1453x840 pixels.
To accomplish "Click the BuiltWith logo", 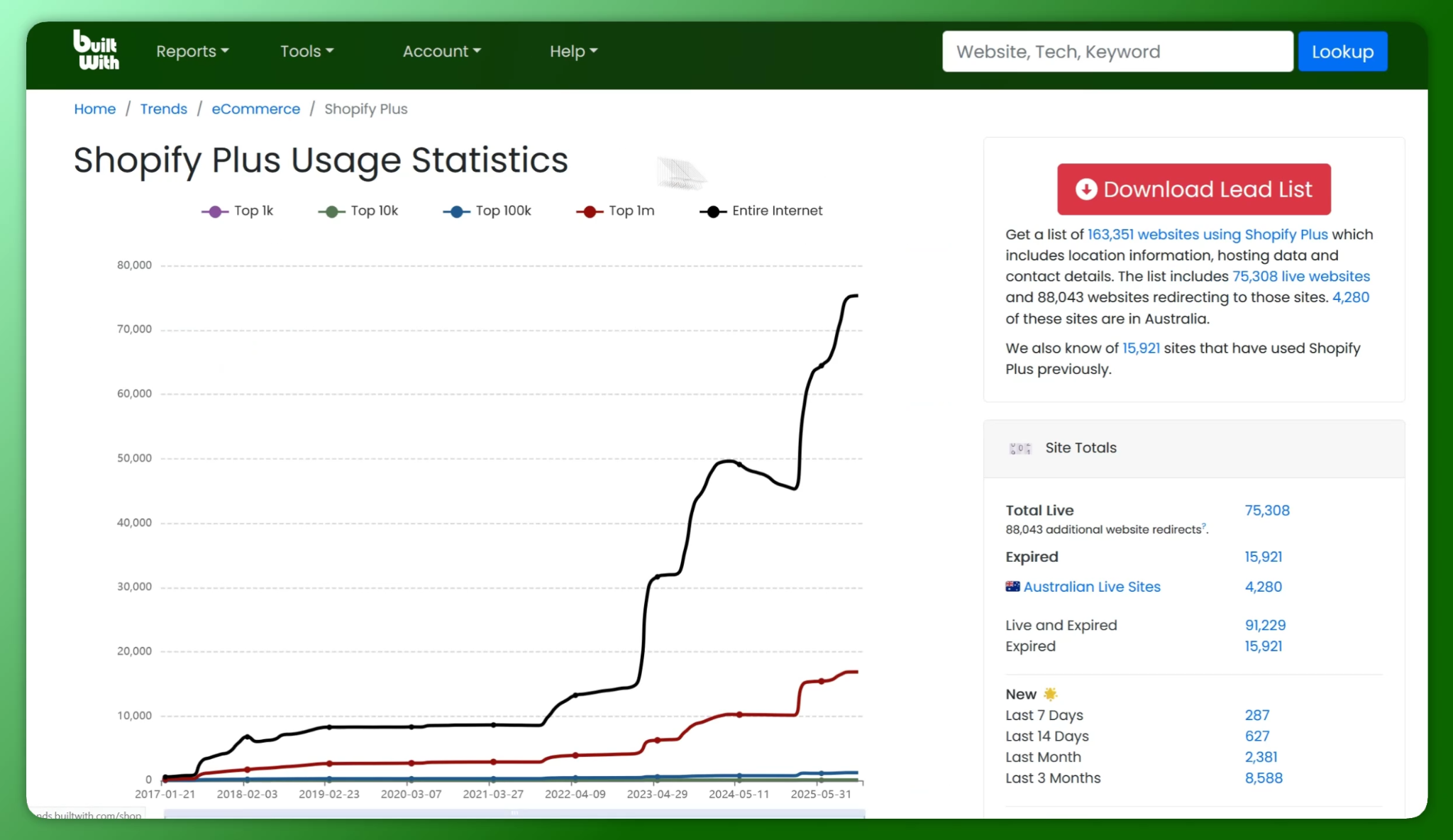I will coord(96,50).
